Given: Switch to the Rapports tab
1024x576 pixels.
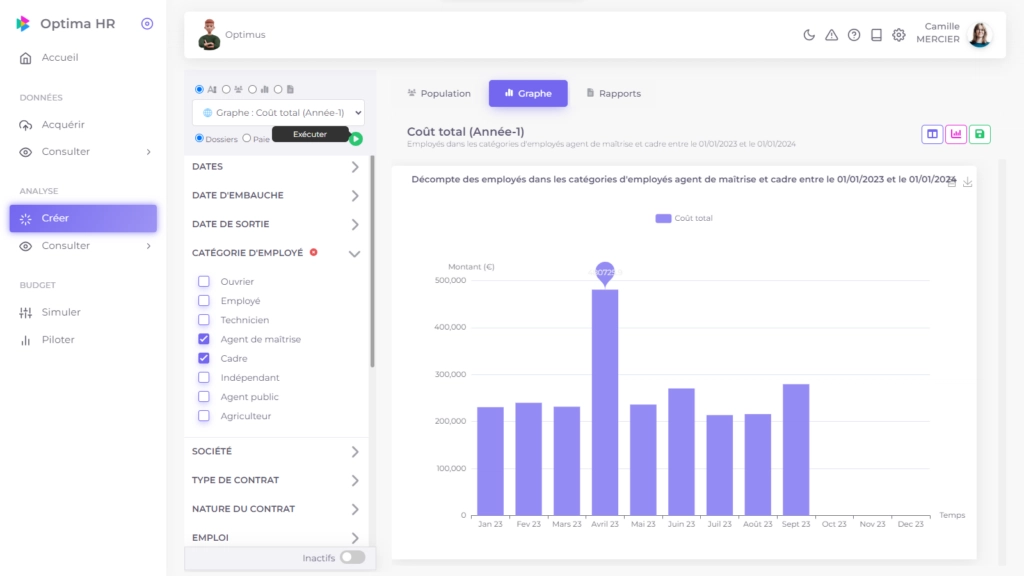Looking at the screenshot, I should coord(613,93).
